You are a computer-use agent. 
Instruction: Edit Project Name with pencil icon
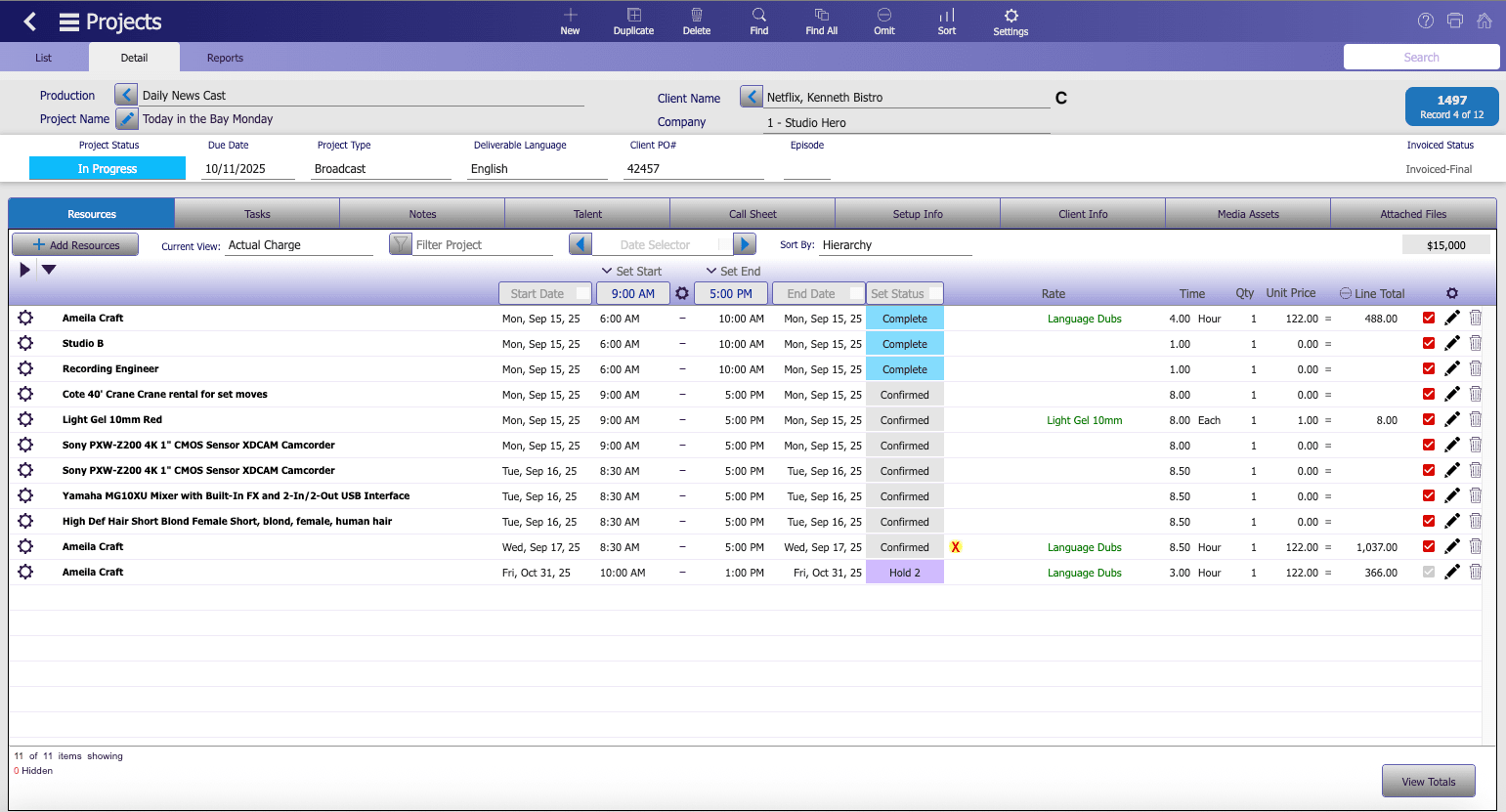coord(127,118)
